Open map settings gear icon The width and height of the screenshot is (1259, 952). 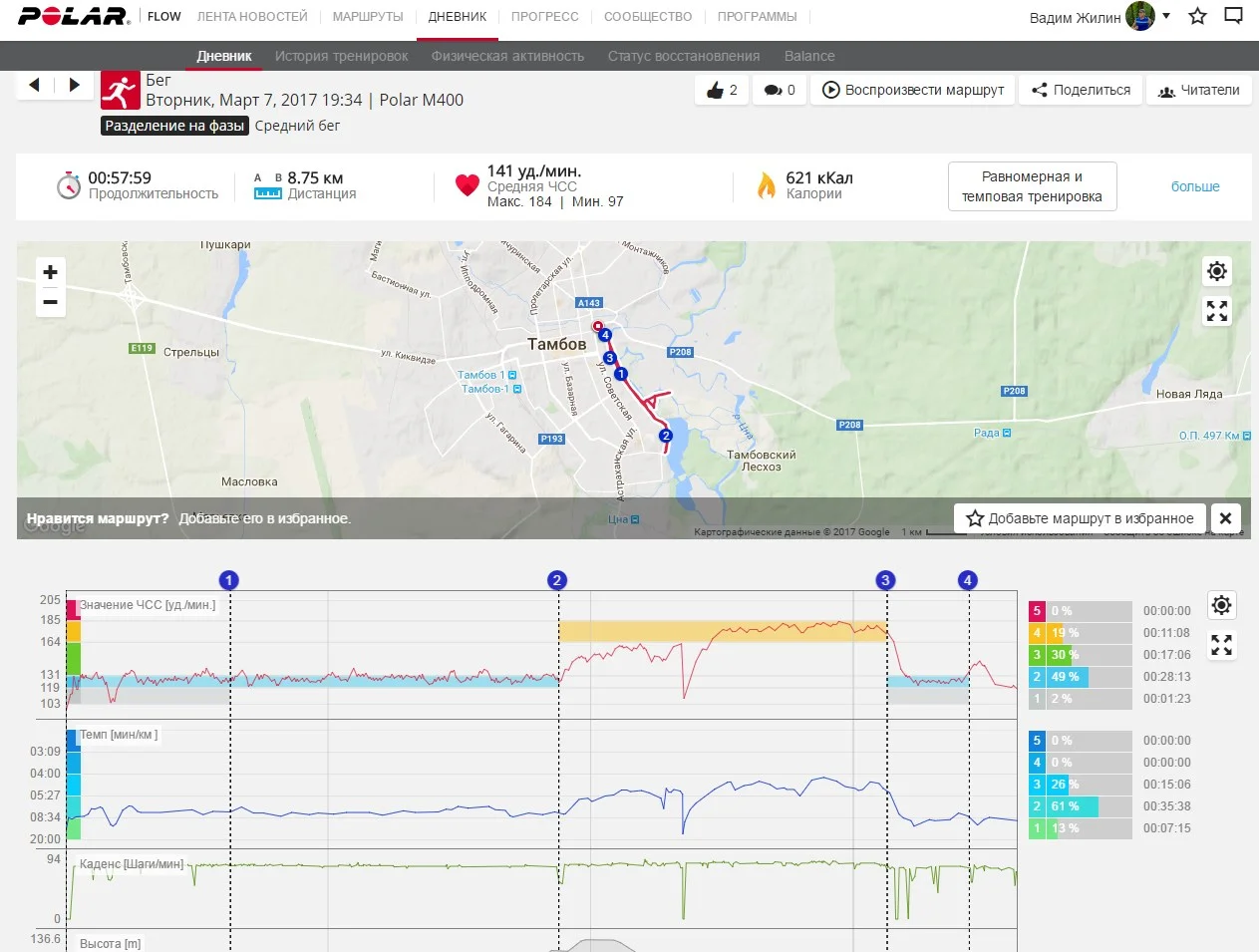[x=1216, y=271]
